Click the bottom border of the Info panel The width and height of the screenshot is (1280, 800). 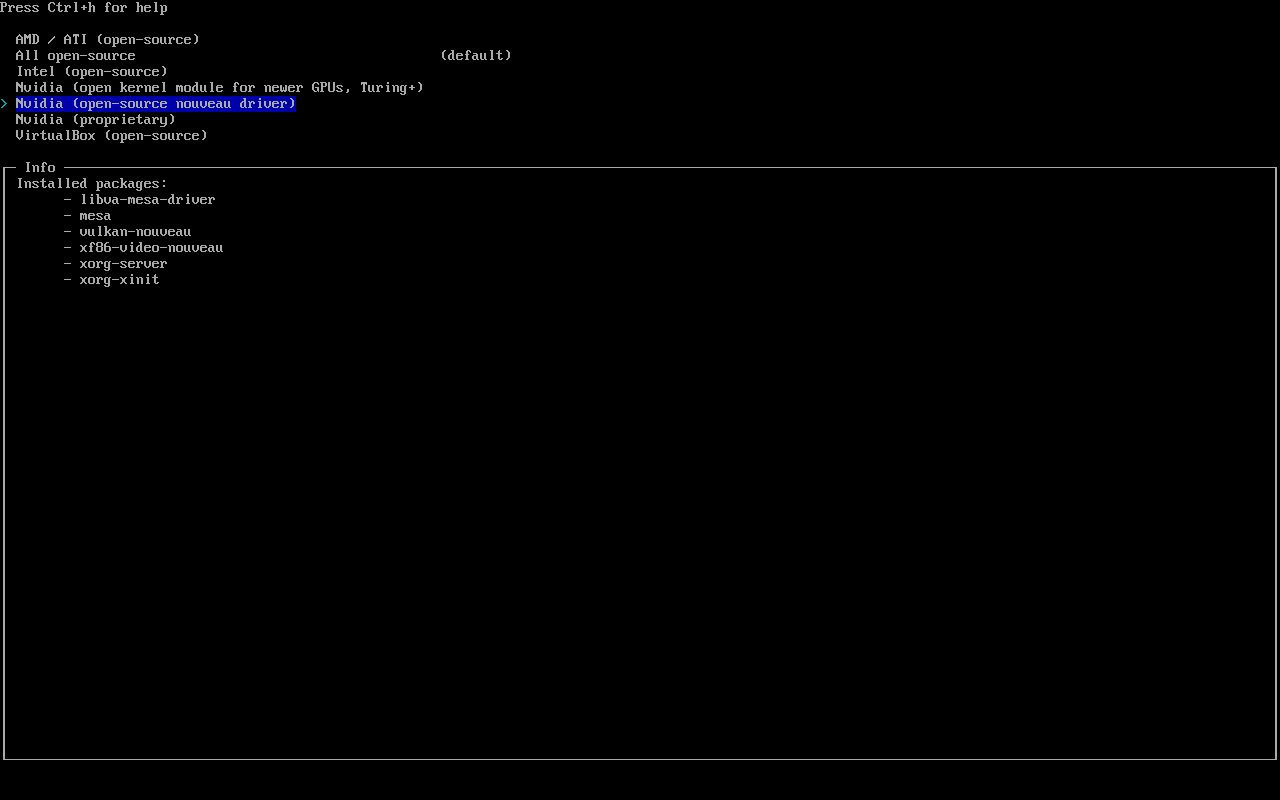[640, 759]
